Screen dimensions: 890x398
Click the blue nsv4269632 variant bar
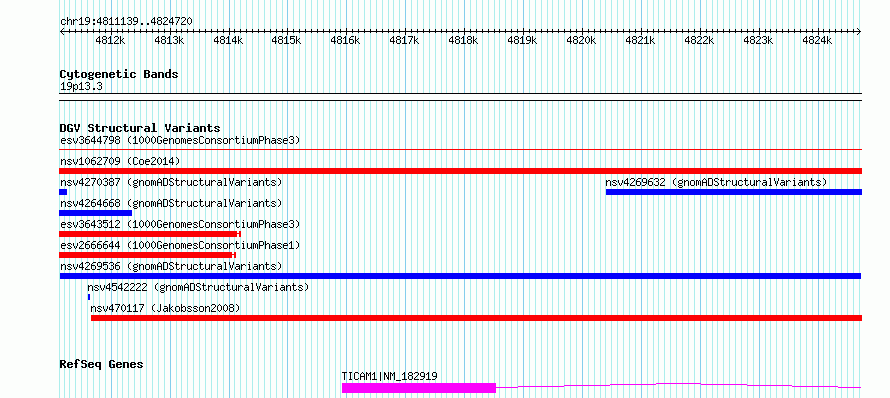[x=733, y=192]
